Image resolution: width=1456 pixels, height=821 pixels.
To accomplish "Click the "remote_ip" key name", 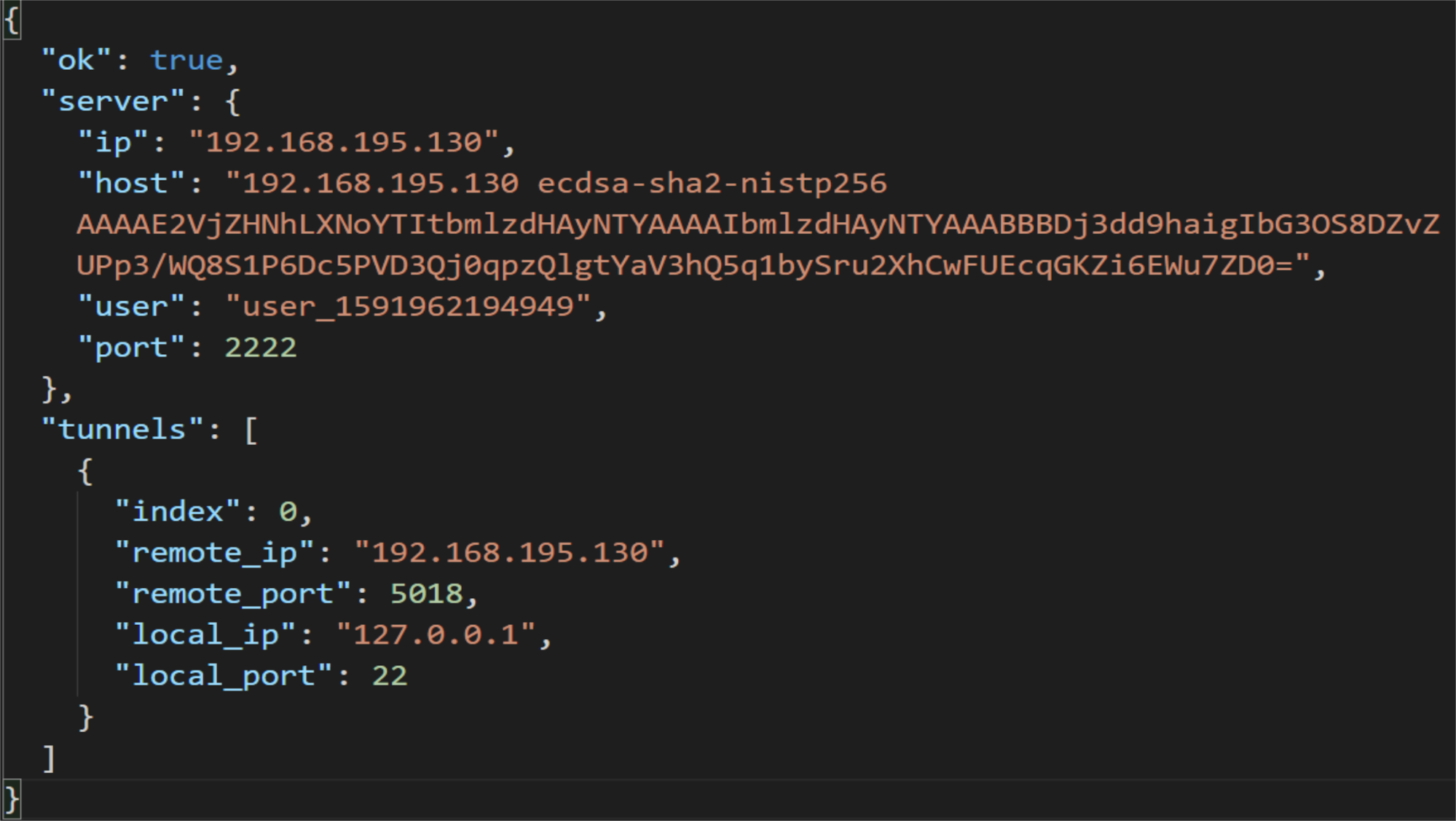I will (214, 553).
